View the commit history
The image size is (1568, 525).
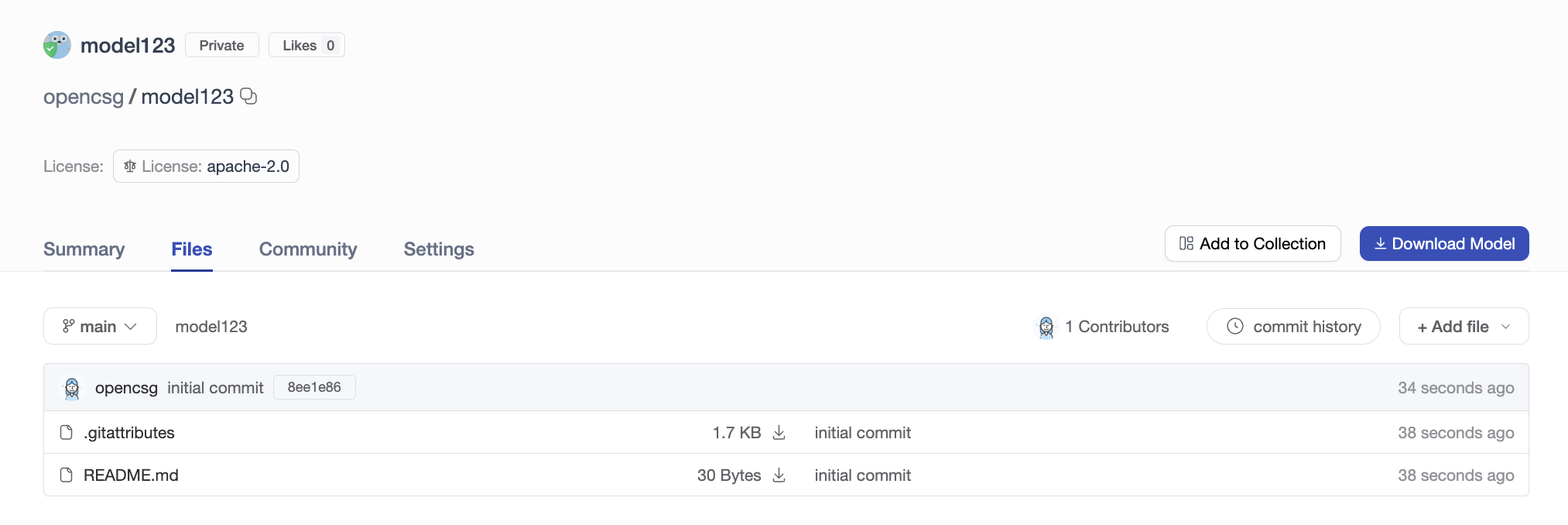click(1293, 326)
